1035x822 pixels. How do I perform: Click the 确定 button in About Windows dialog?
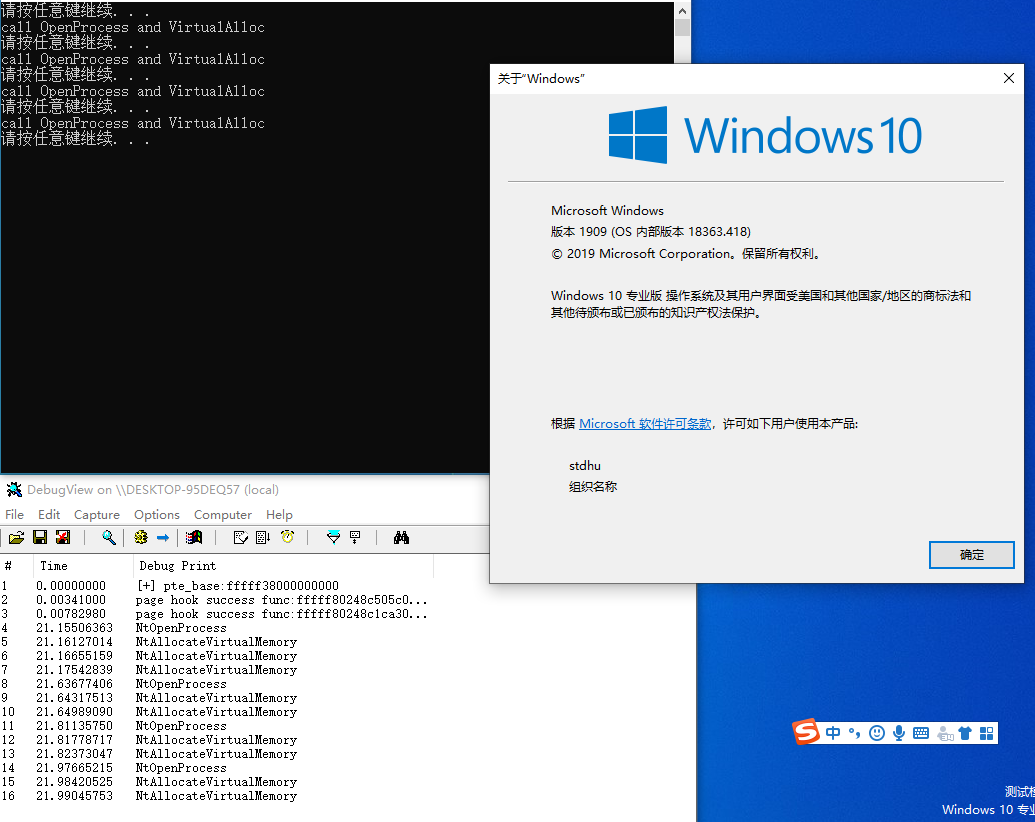(x=971, y=555)
